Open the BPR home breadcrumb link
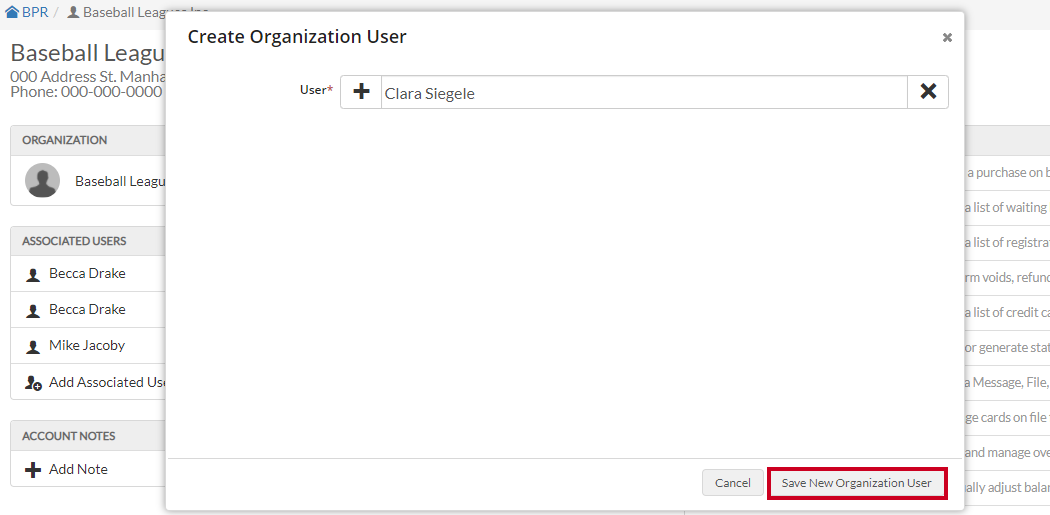This screenshot has width=1050, height=515. pyautogui.click(x=27, y=12)
